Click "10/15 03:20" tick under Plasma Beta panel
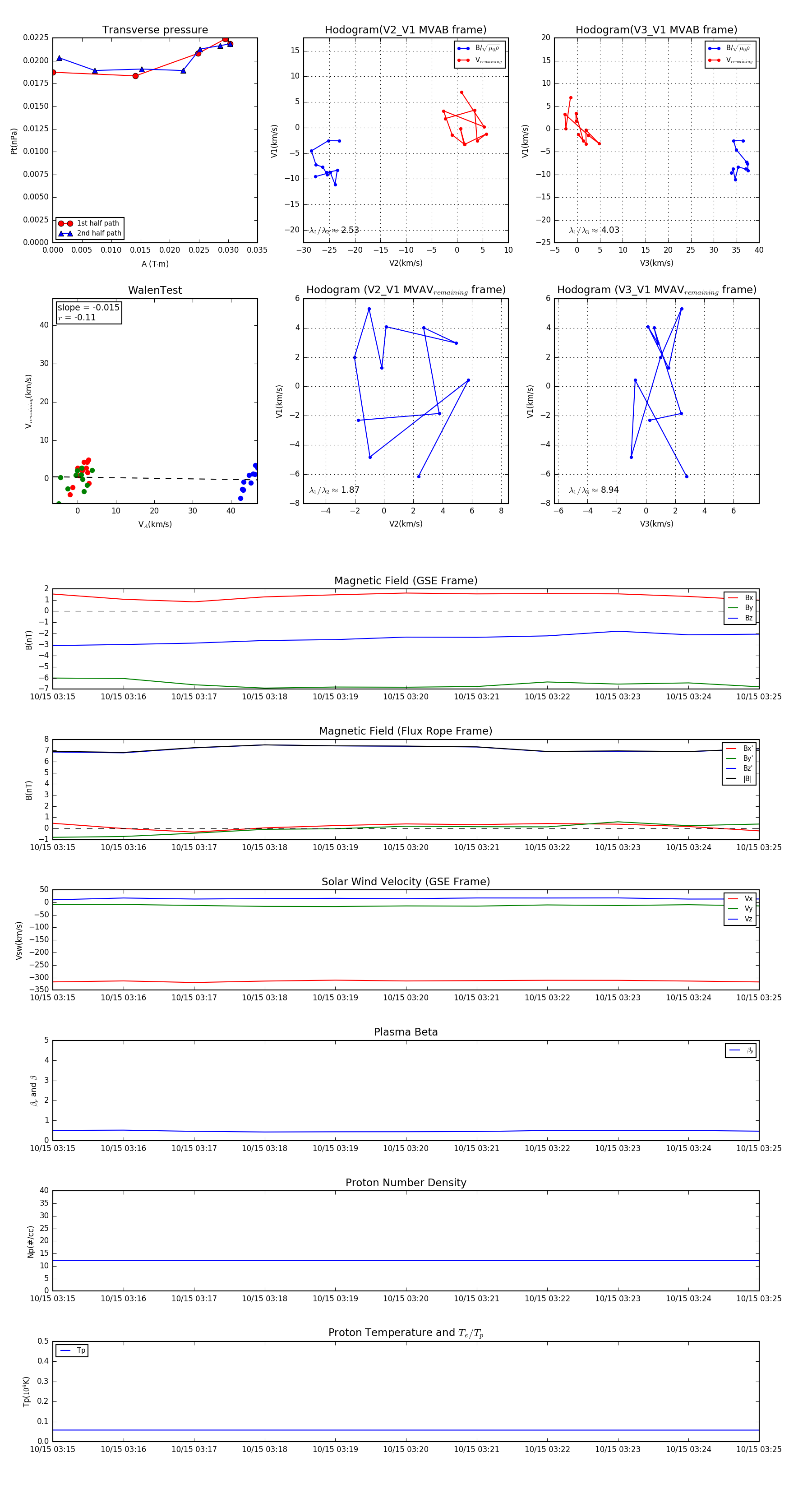 [406, 1148]
